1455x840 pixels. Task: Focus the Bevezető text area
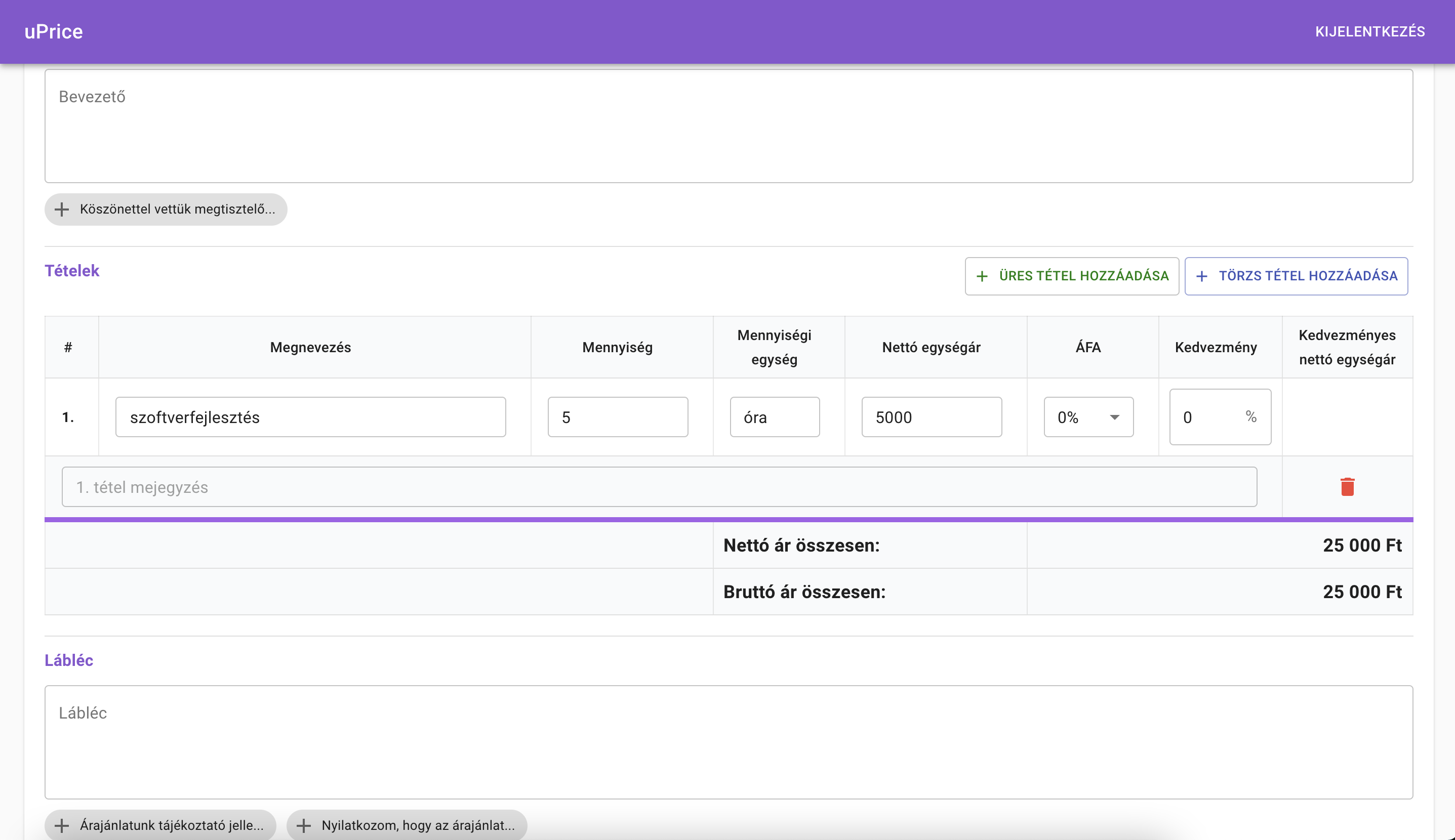click(x=729, y=127)
